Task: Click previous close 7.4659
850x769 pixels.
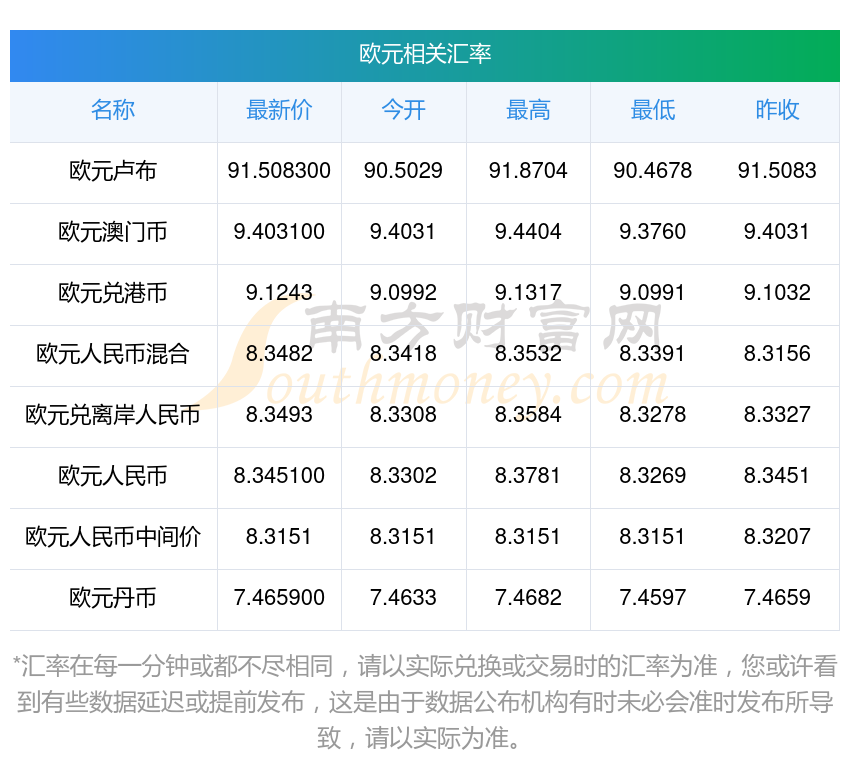Action: (777, 598)
